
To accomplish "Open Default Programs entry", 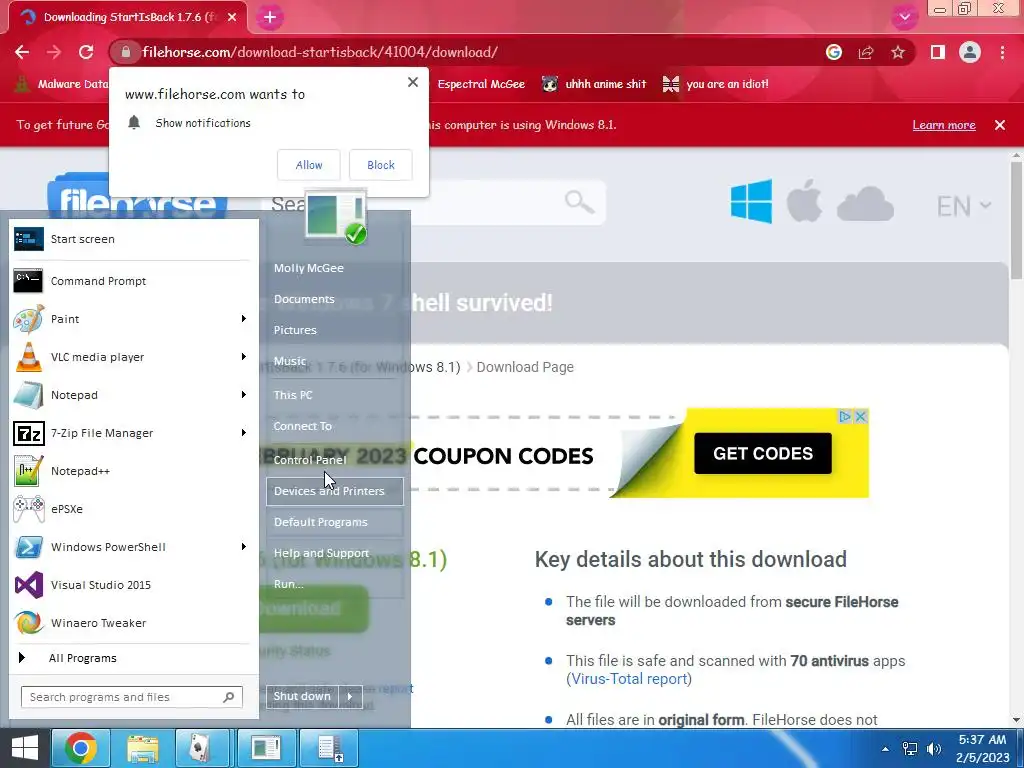I will [x=334, y=522].
